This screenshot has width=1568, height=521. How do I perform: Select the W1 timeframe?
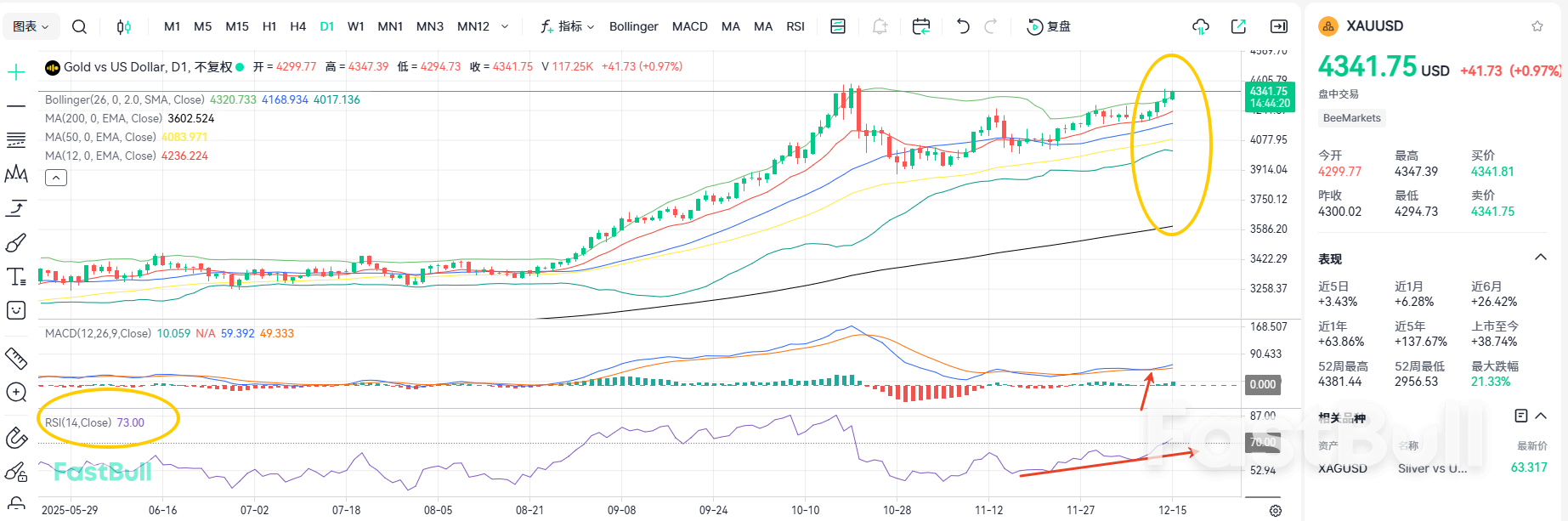pyautogui.click(x=356, y=26)
